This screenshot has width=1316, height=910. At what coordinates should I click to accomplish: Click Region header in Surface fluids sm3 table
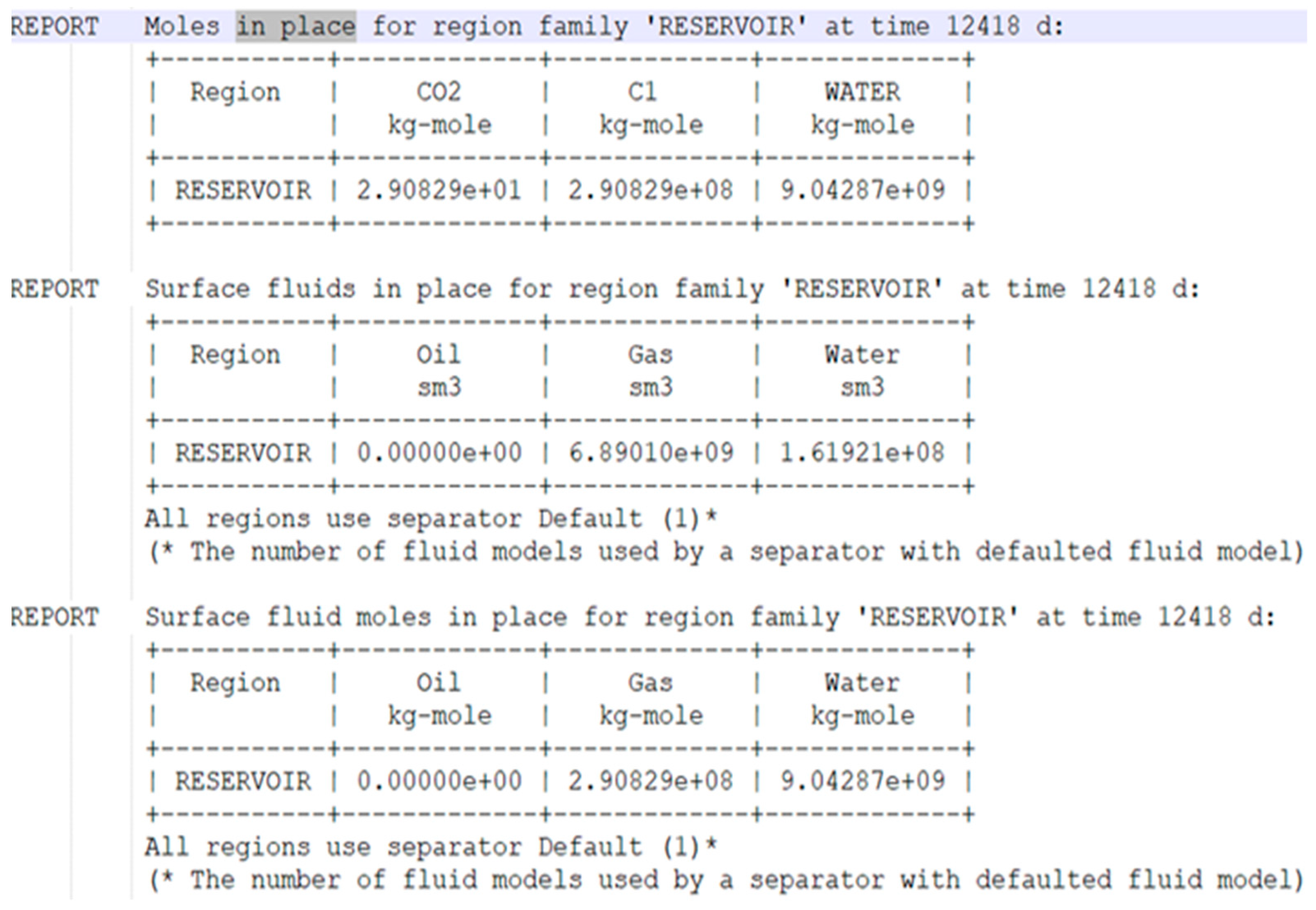point(235,355)
